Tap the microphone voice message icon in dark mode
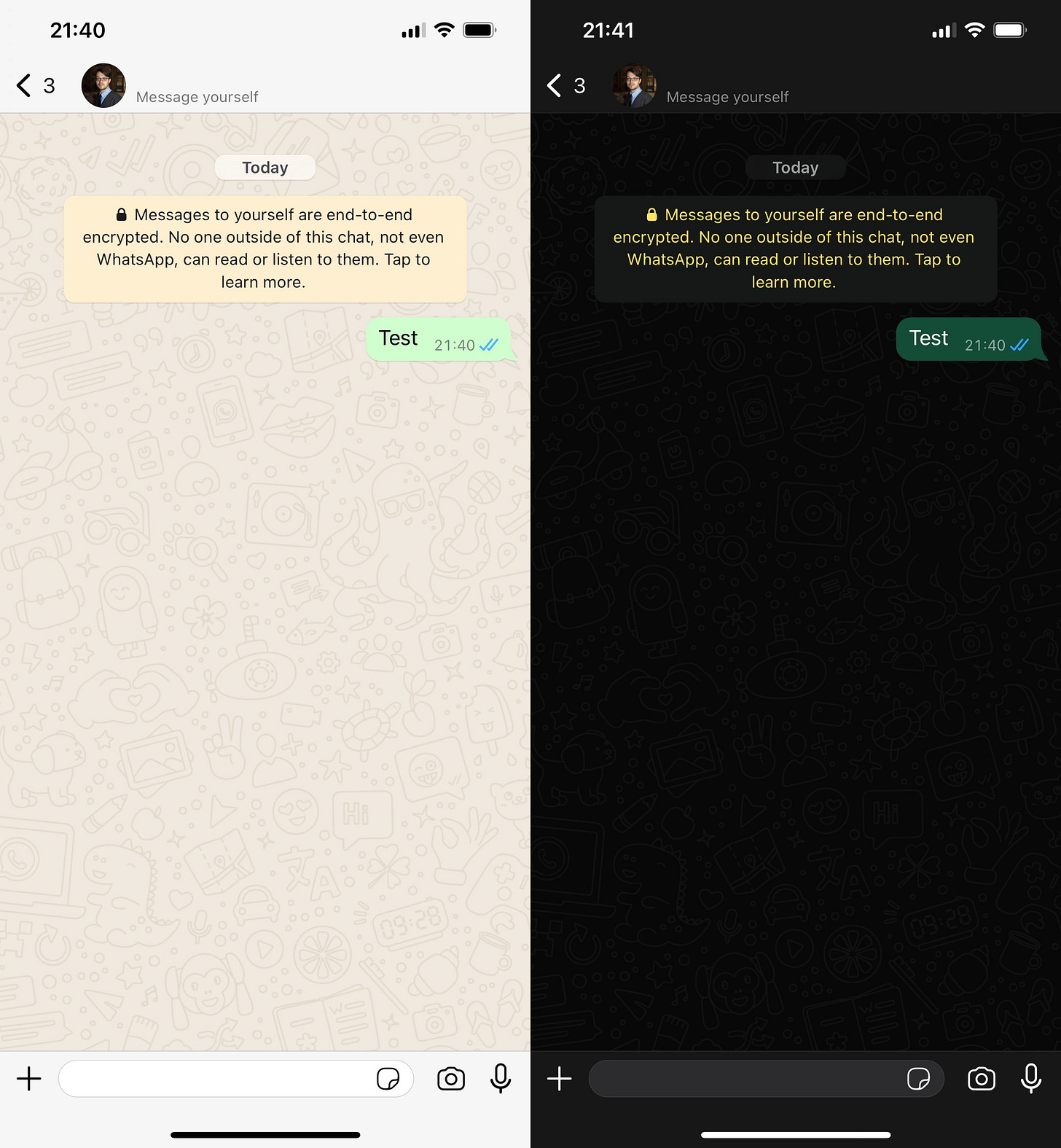Image resolution: width=1061 pixels, height=1148 pixels. coord(1031,1079)
